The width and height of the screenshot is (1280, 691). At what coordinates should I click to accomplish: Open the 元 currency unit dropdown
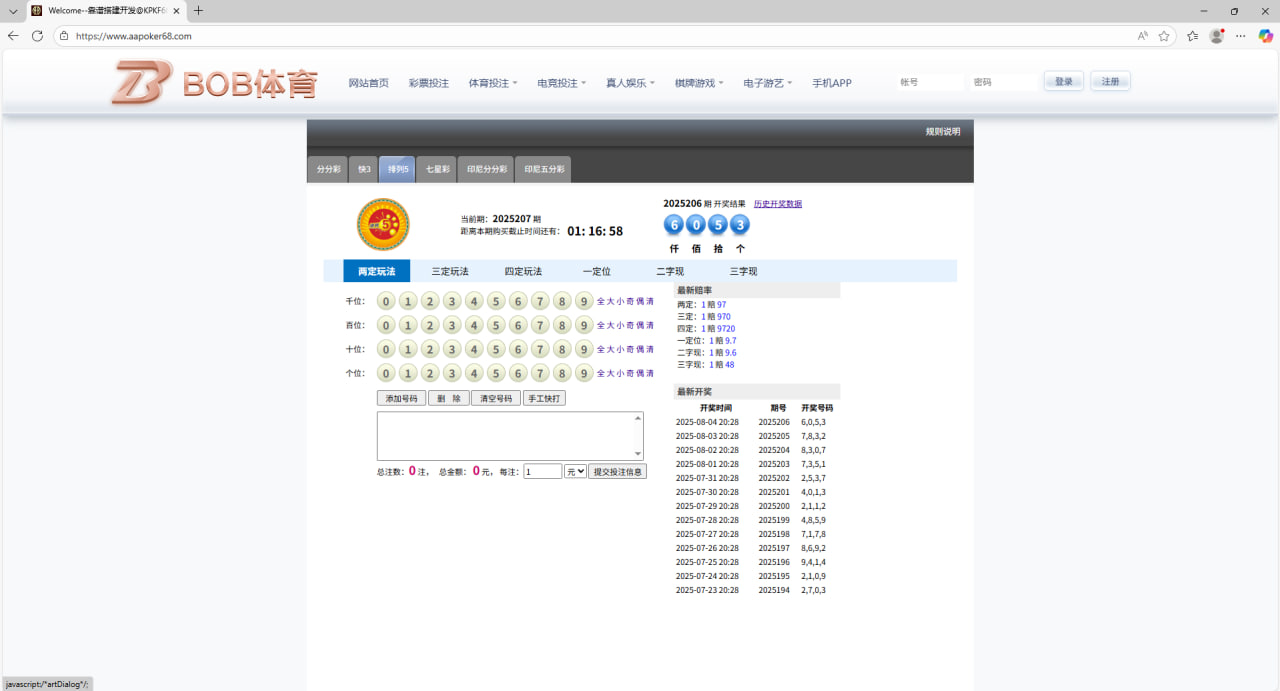coord(575,471)
